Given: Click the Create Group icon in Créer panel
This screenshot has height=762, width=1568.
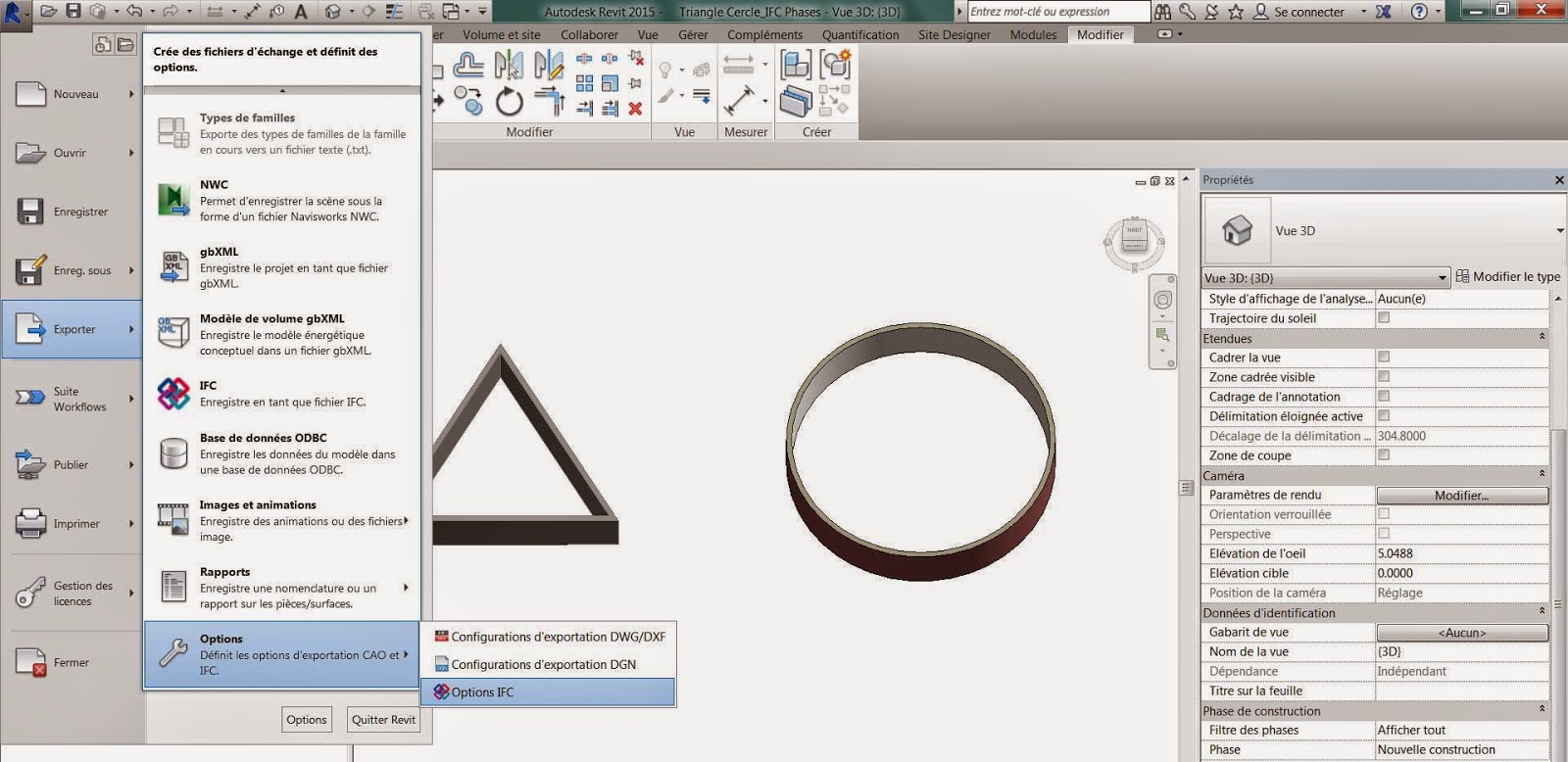Looking at the screenshot, I should coord(835,66).
